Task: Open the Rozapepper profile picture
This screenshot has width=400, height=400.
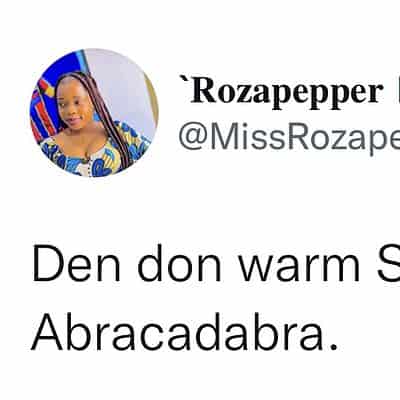Action: point(94,113)
